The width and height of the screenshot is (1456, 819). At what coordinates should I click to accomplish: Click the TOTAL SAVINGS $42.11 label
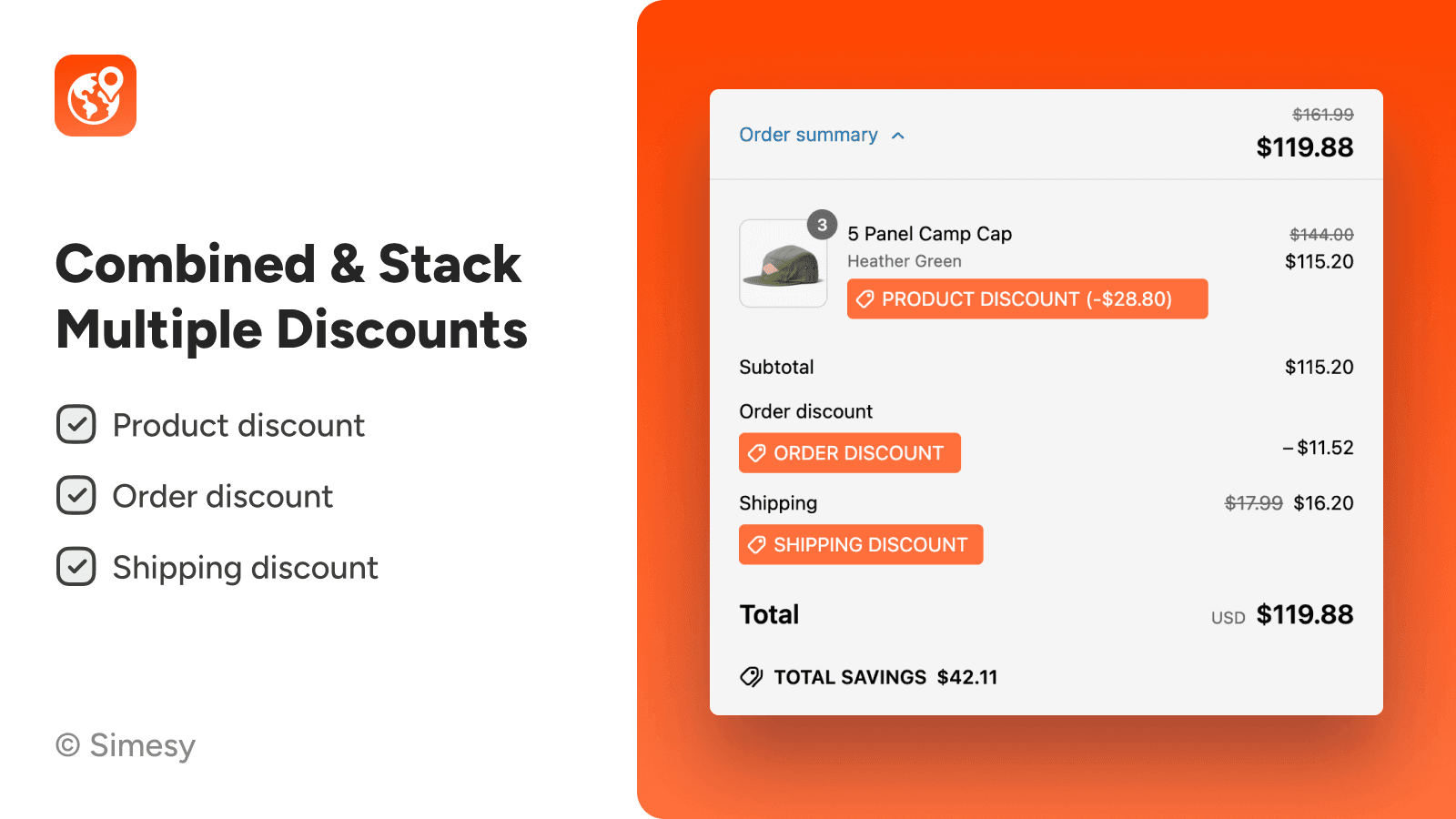click(885, 677)
